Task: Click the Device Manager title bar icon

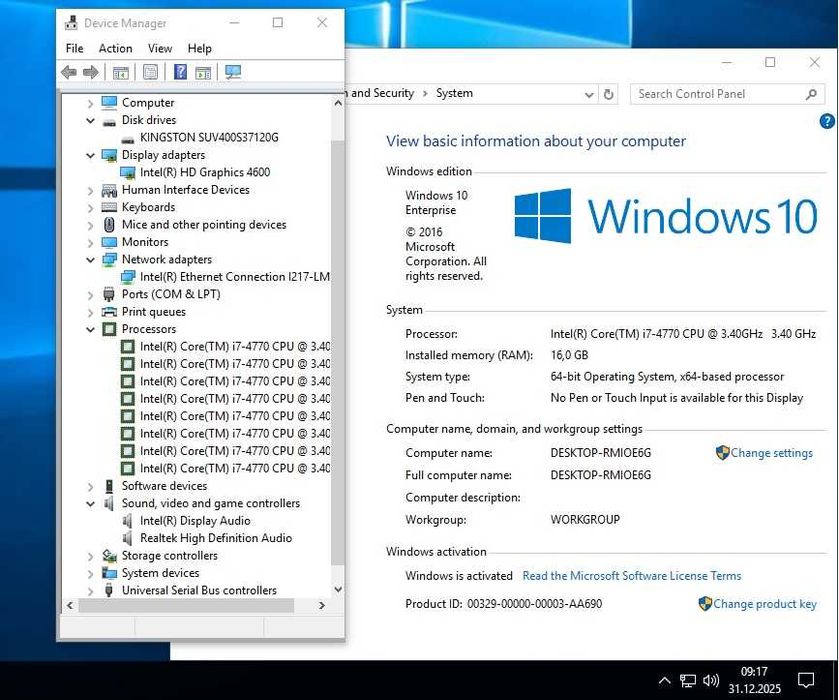Action: 71,23
